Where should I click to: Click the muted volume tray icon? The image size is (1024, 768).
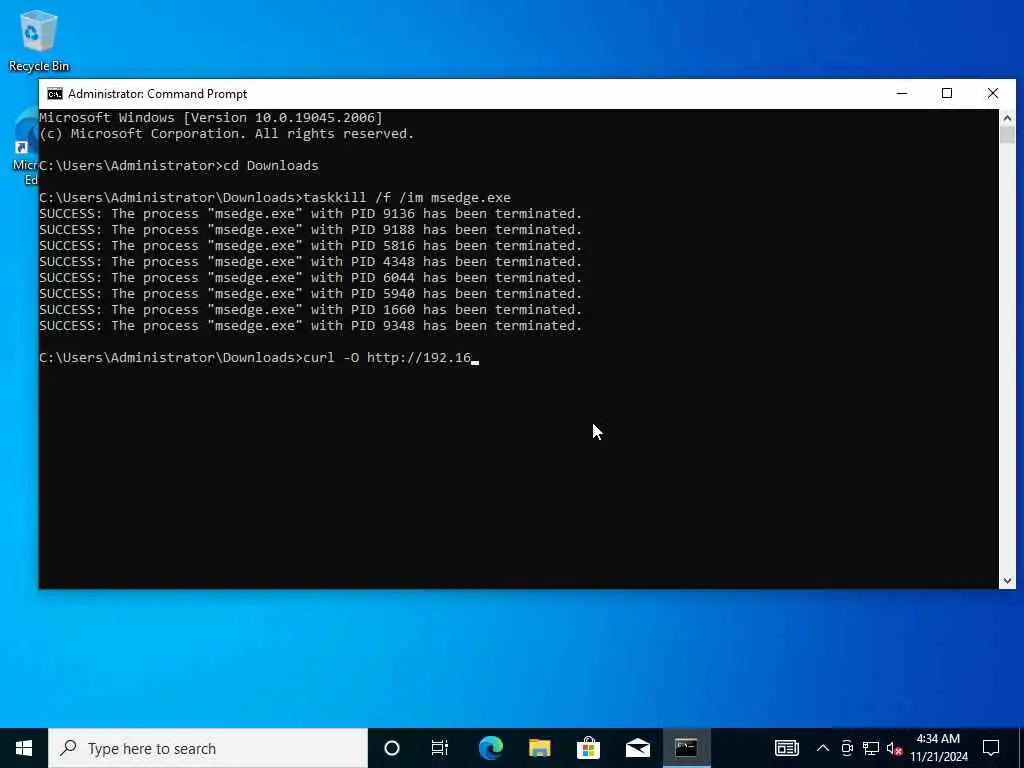pos(894,748)
